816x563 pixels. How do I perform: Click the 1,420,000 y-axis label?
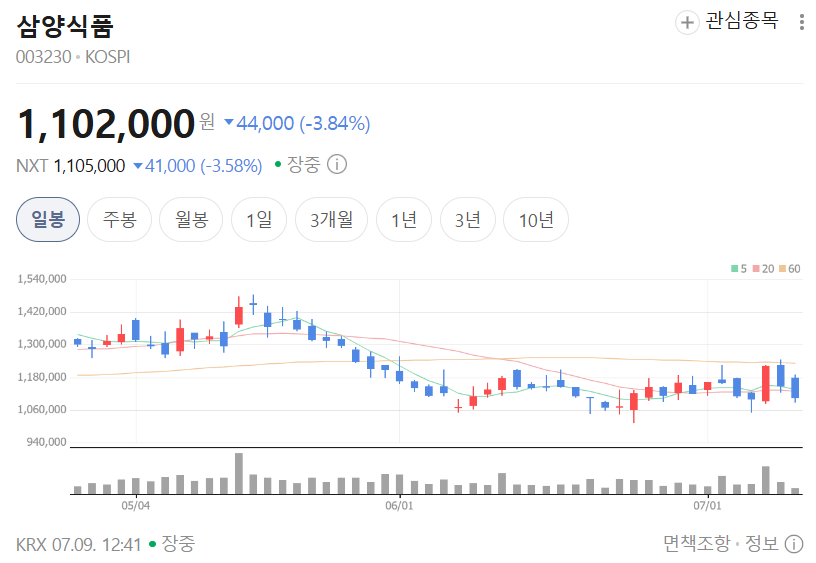click(42, 311)
